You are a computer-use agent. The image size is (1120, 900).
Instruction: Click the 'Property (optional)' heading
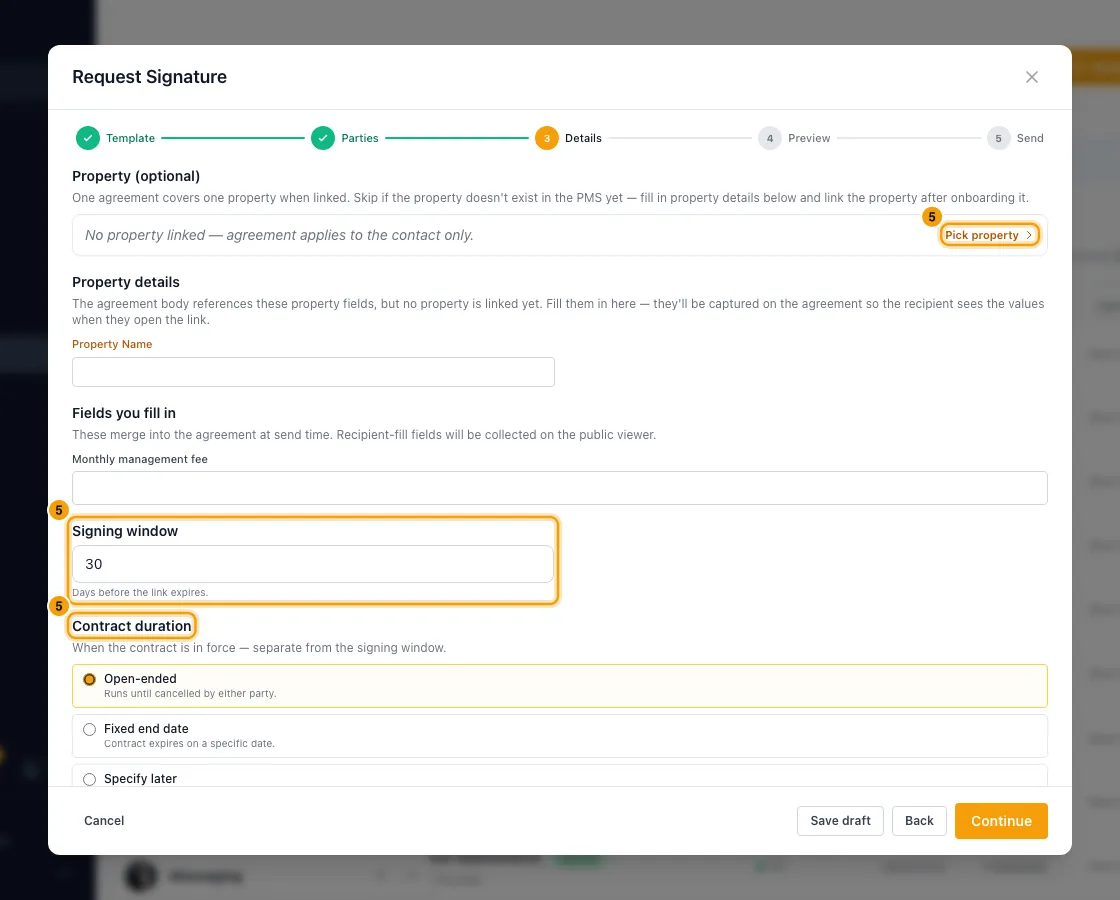coord(136,176)
